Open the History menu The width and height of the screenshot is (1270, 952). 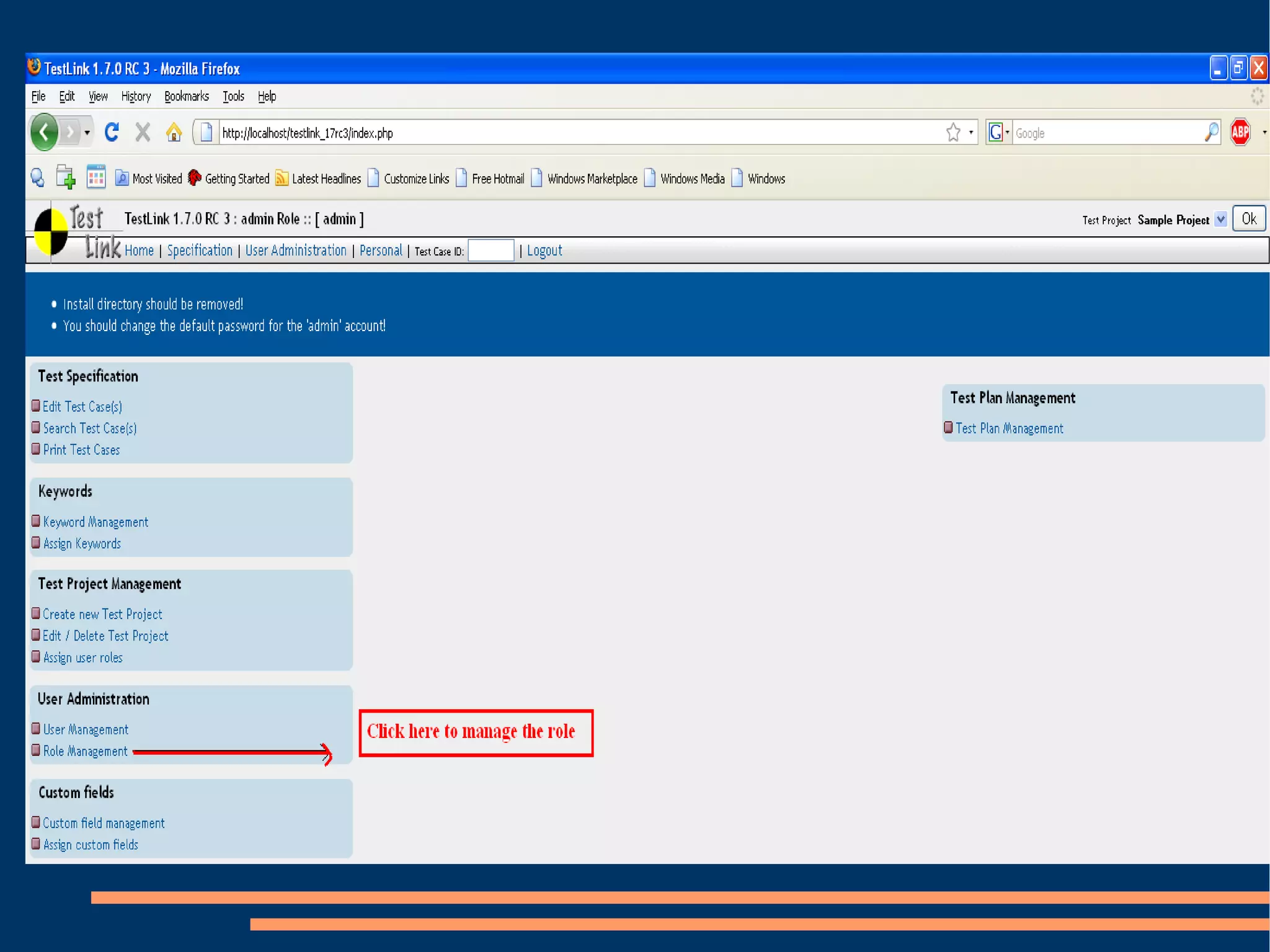pos(136,96)
